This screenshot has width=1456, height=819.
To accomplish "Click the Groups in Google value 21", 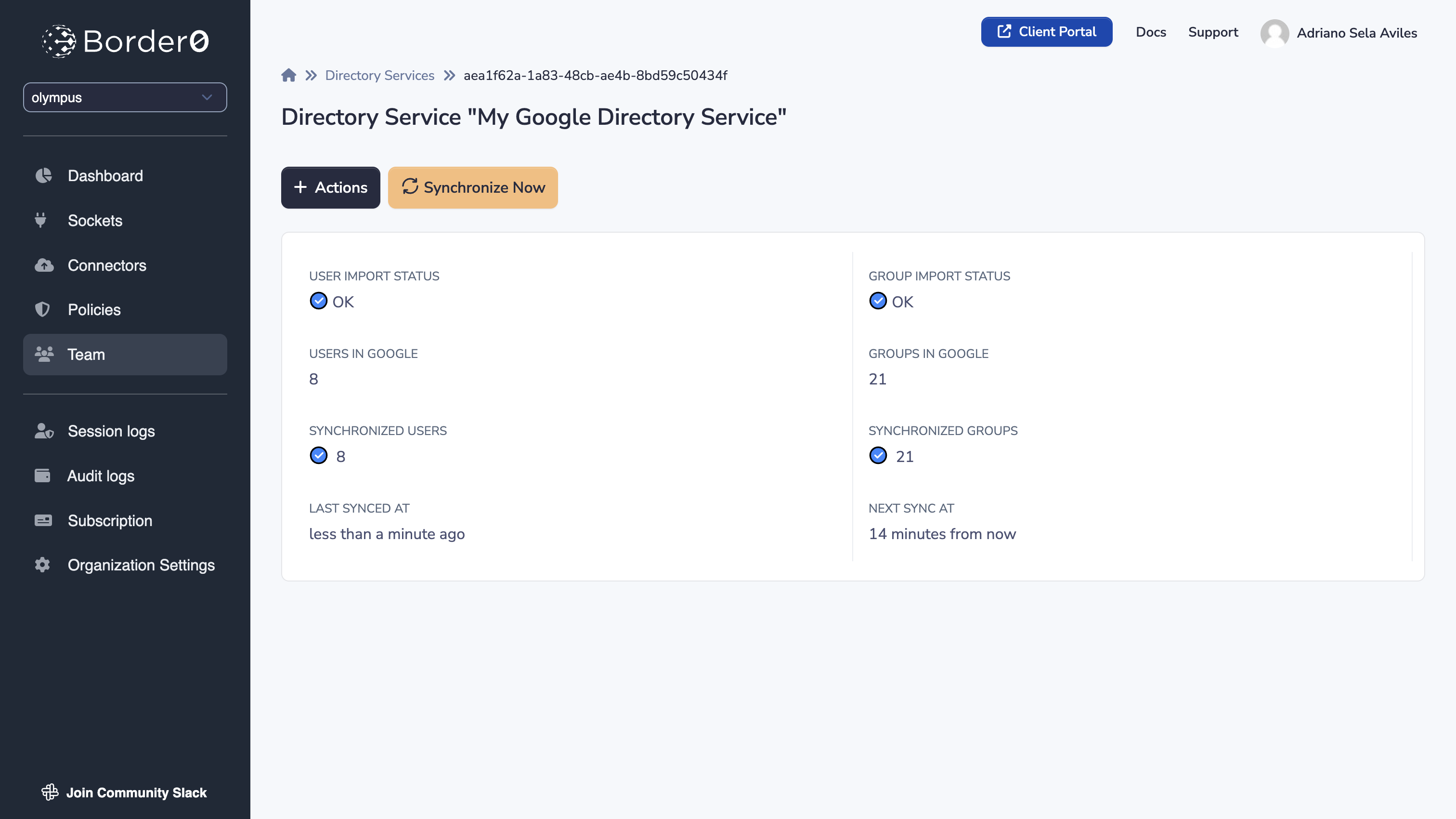I will [877, 379].
